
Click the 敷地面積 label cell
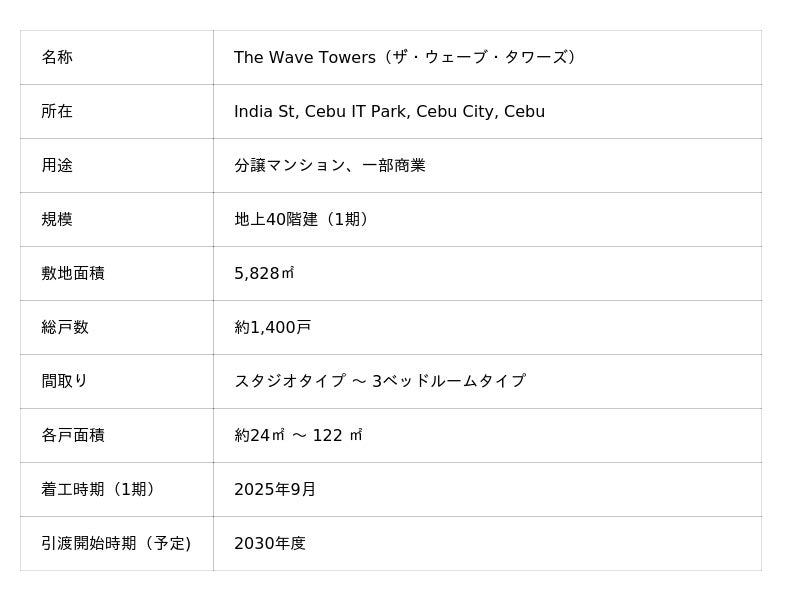73,274
